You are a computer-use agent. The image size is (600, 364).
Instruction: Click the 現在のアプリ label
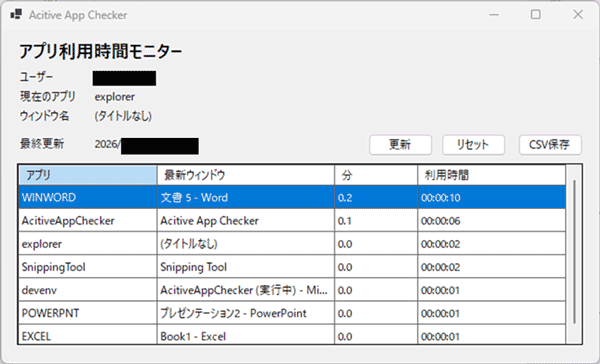48,96
